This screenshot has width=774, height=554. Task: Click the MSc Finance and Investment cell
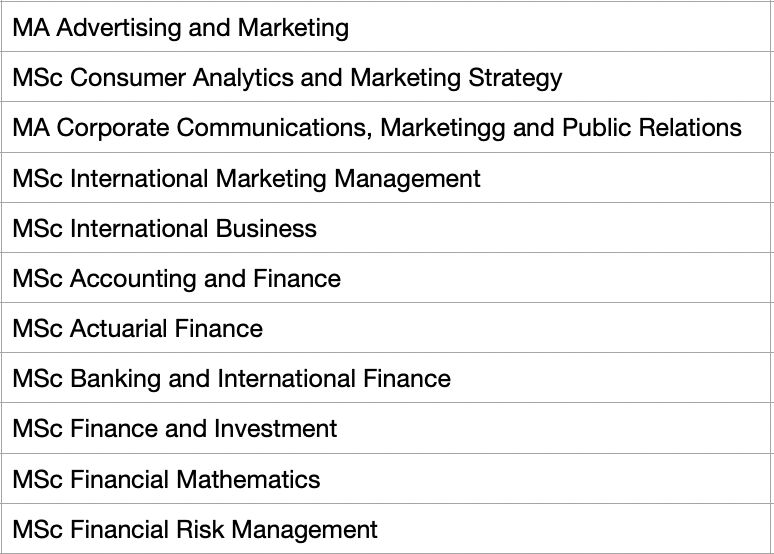pos(175,429)
